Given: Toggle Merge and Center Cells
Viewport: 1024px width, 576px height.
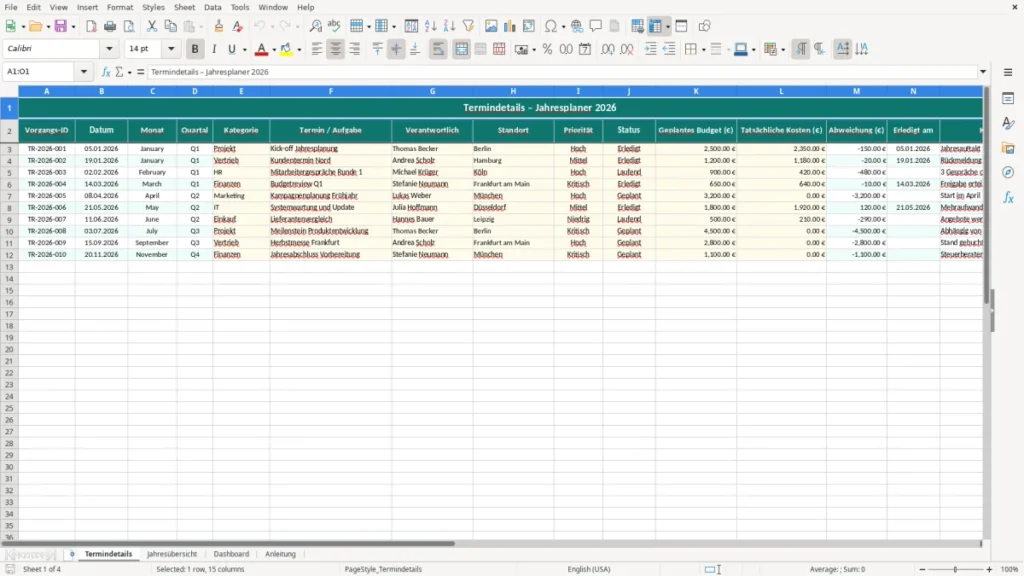Looking at the screenshot, I should point(461,49).
